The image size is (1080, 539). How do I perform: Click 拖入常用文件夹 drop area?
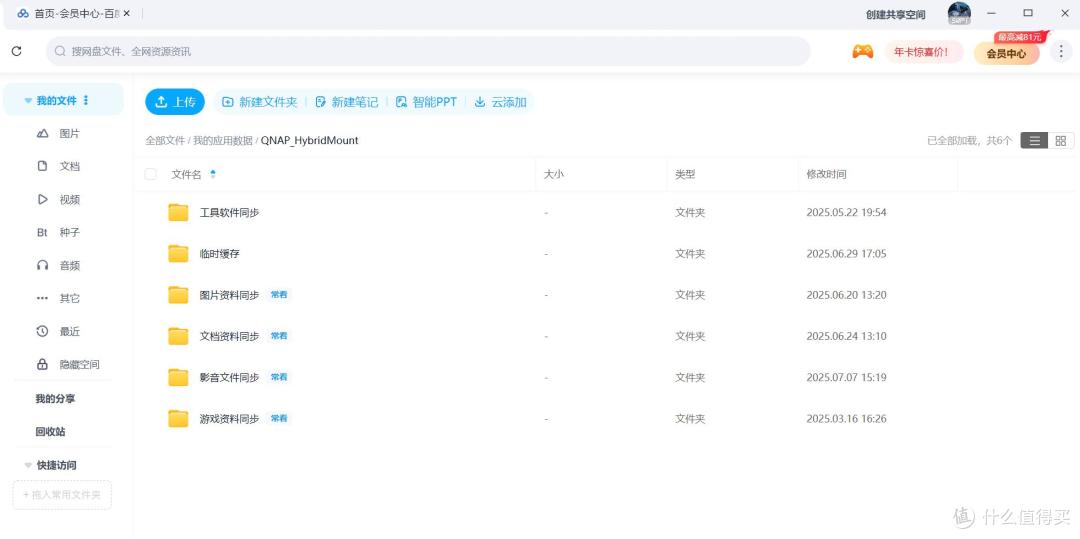(x=62, y=495)
